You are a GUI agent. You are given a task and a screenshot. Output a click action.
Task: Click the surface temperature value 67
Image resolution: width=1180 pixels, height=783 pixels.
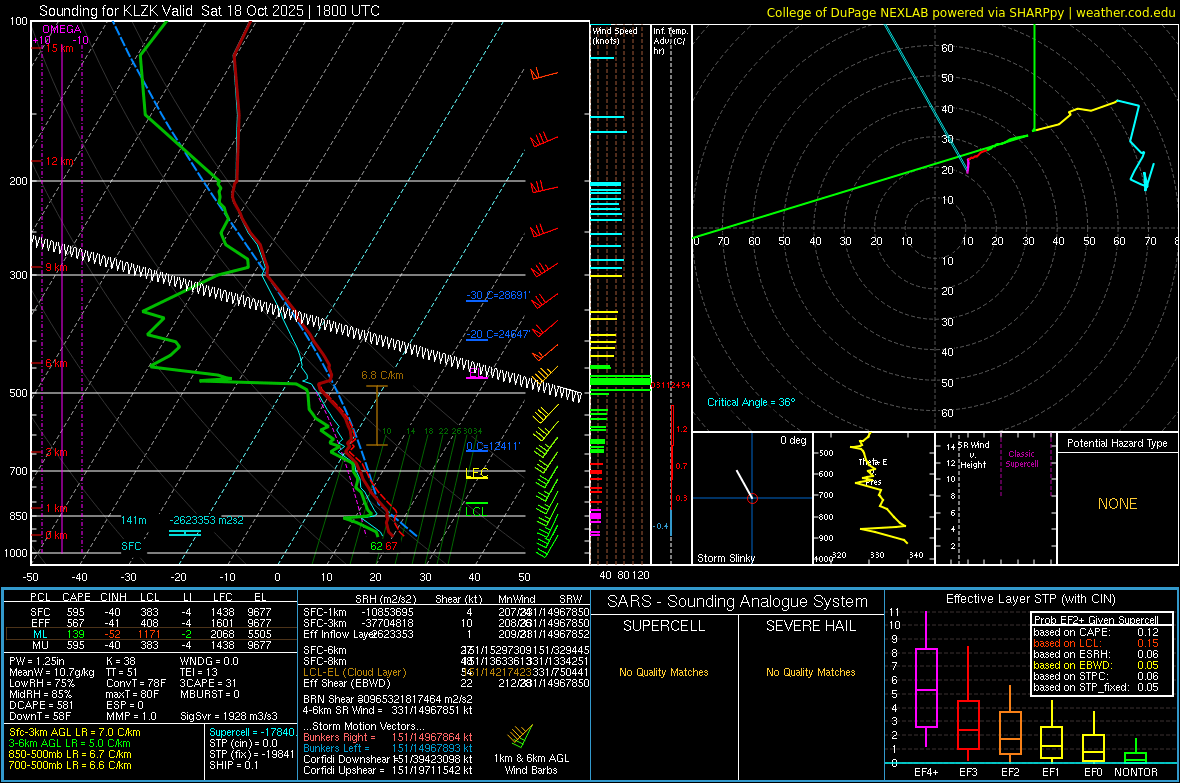pyautogui.click(x=391, y=546)
